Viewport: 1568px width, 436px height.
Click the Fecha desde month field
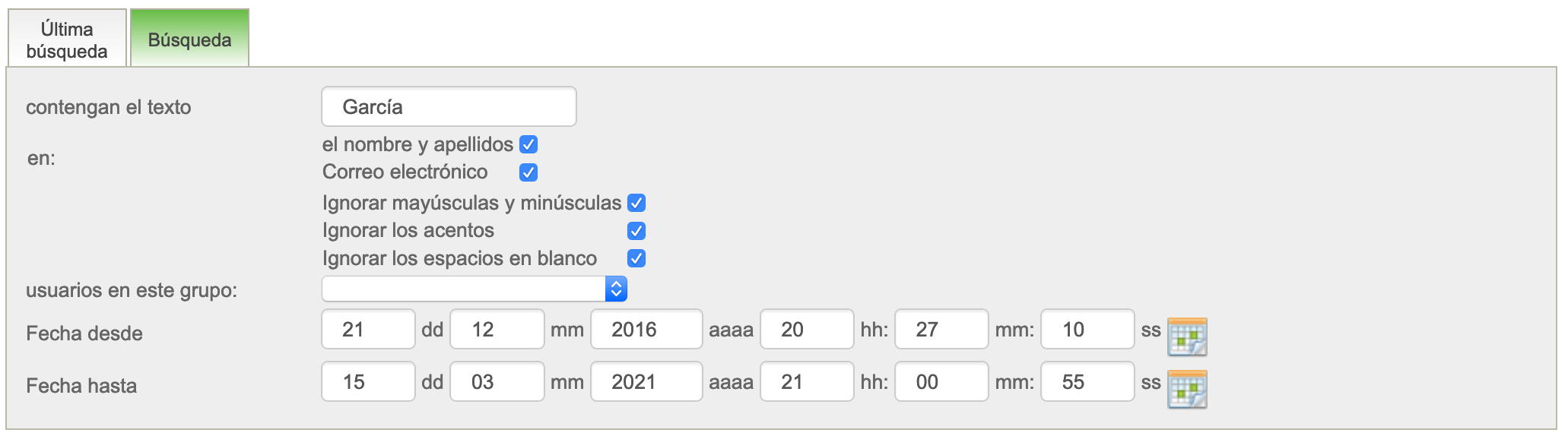point(497,329)
